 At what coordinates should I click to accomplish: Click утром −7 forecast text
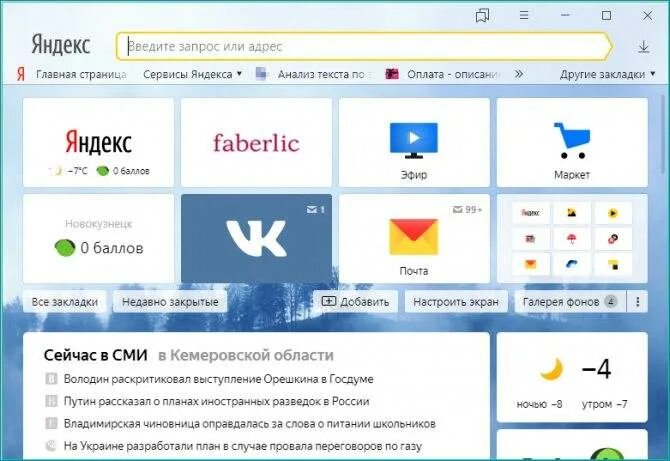point(605,404)
